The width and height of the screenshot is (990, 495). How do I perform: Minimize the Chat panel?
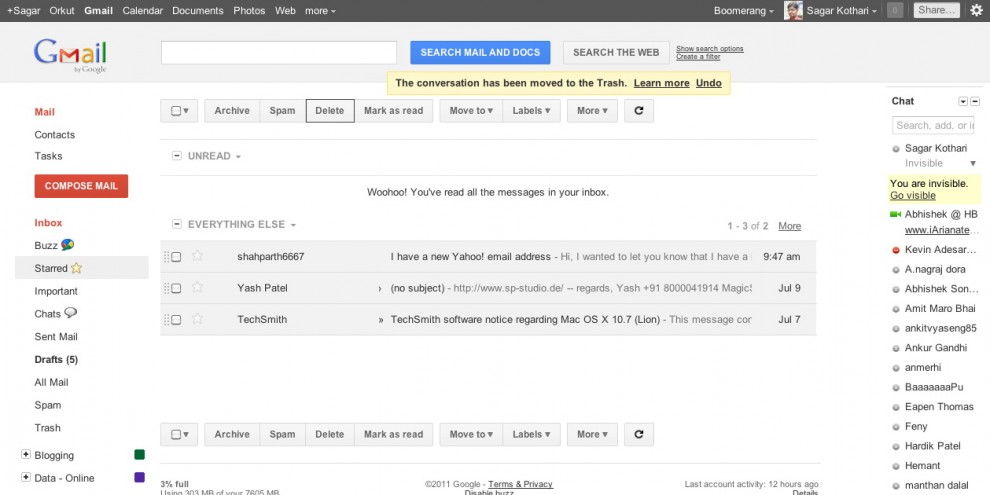click(x=975, y=102)
